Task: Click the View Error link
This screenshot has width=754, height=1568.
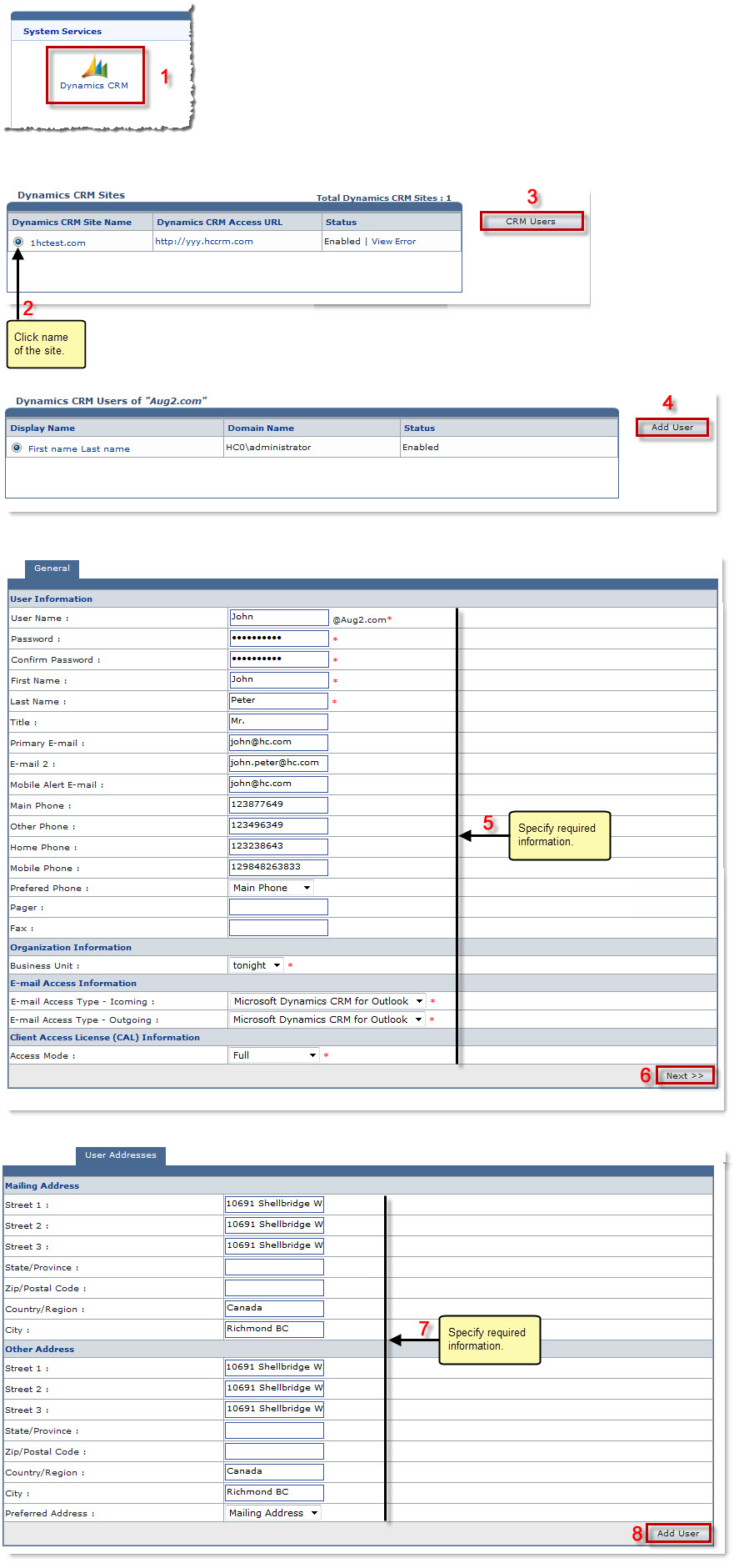Action: point(393,242)
